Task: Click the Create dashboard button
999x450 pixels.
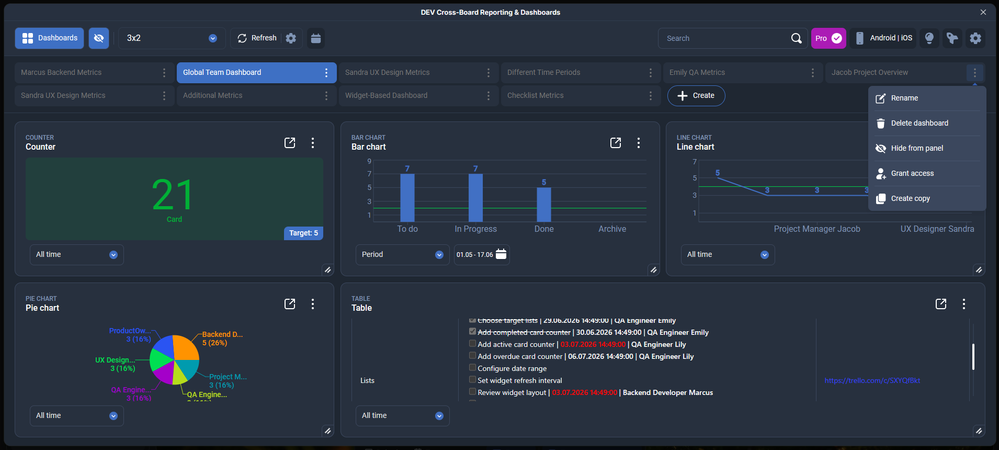Action: [696, 96]
